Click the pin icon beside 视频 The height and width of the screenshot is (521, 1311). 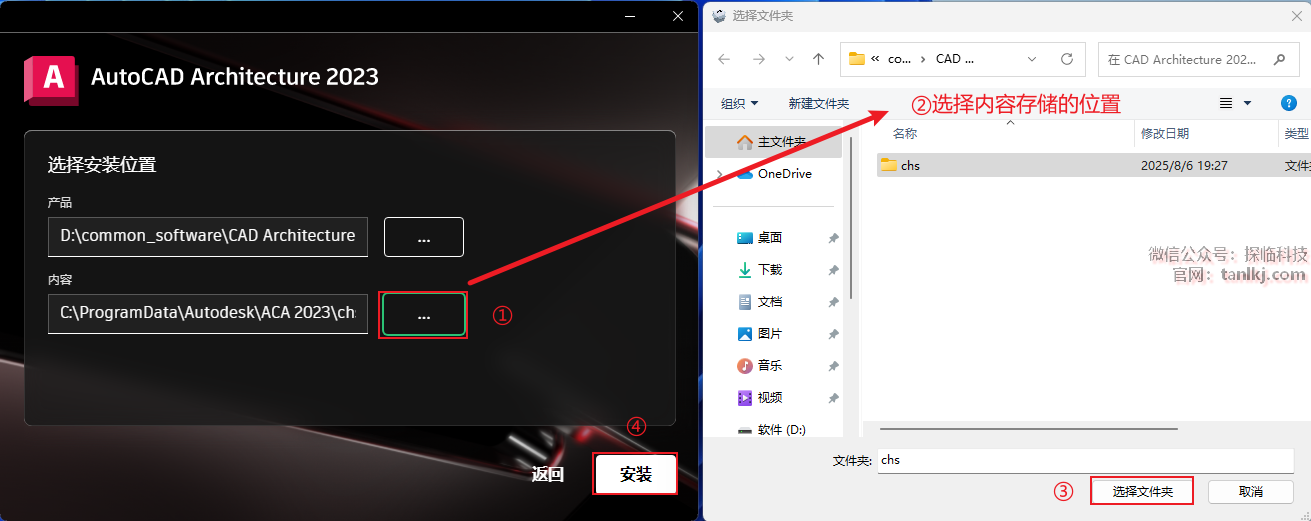[x=833, y=398]
